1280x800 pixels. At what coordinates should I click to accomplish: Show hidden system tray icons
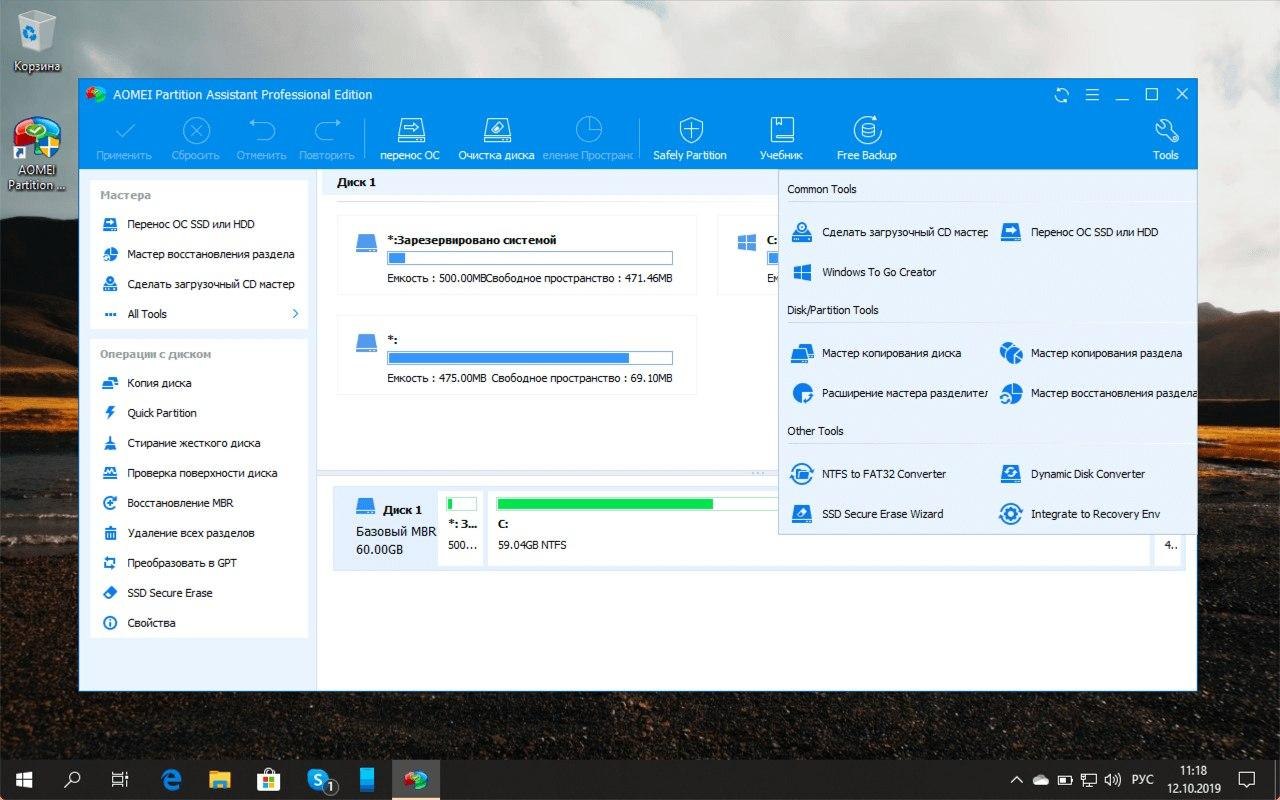coord(1017,780)
